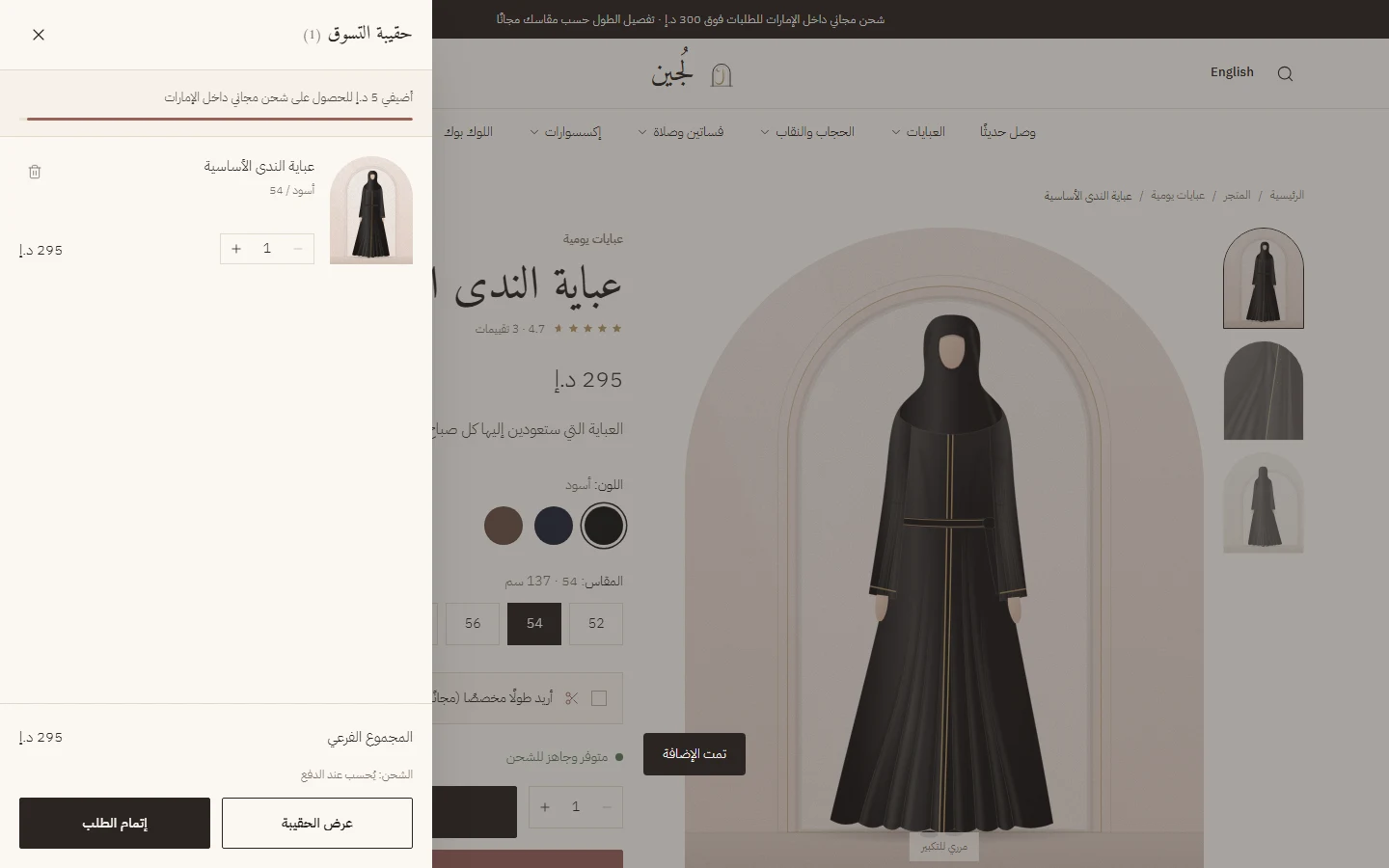Image resolution: width=1389 pixels, height=868 pixels.
Task: Click the main abaya product image
Action: click(x=944, y=548)
